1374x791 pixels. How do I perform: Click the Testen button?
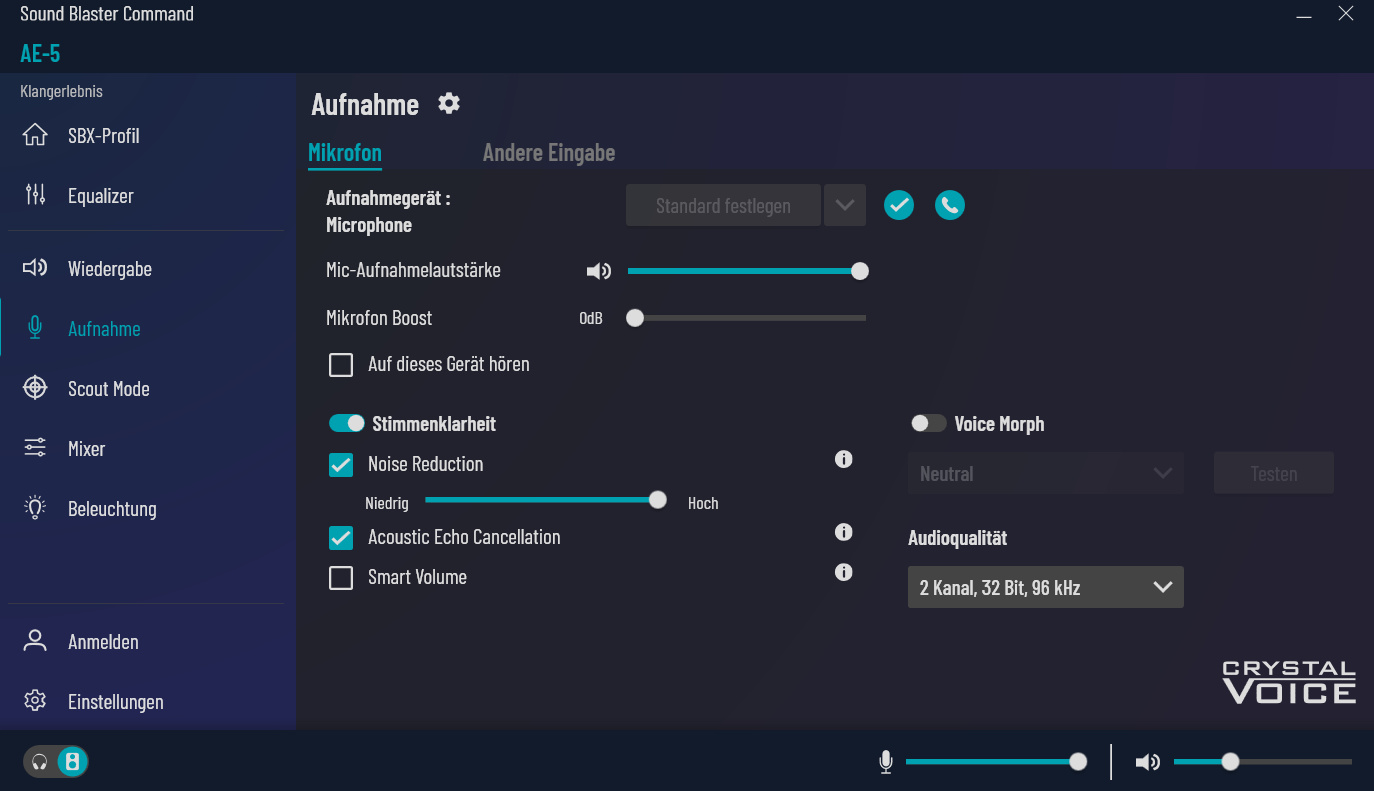point(1274,473)
